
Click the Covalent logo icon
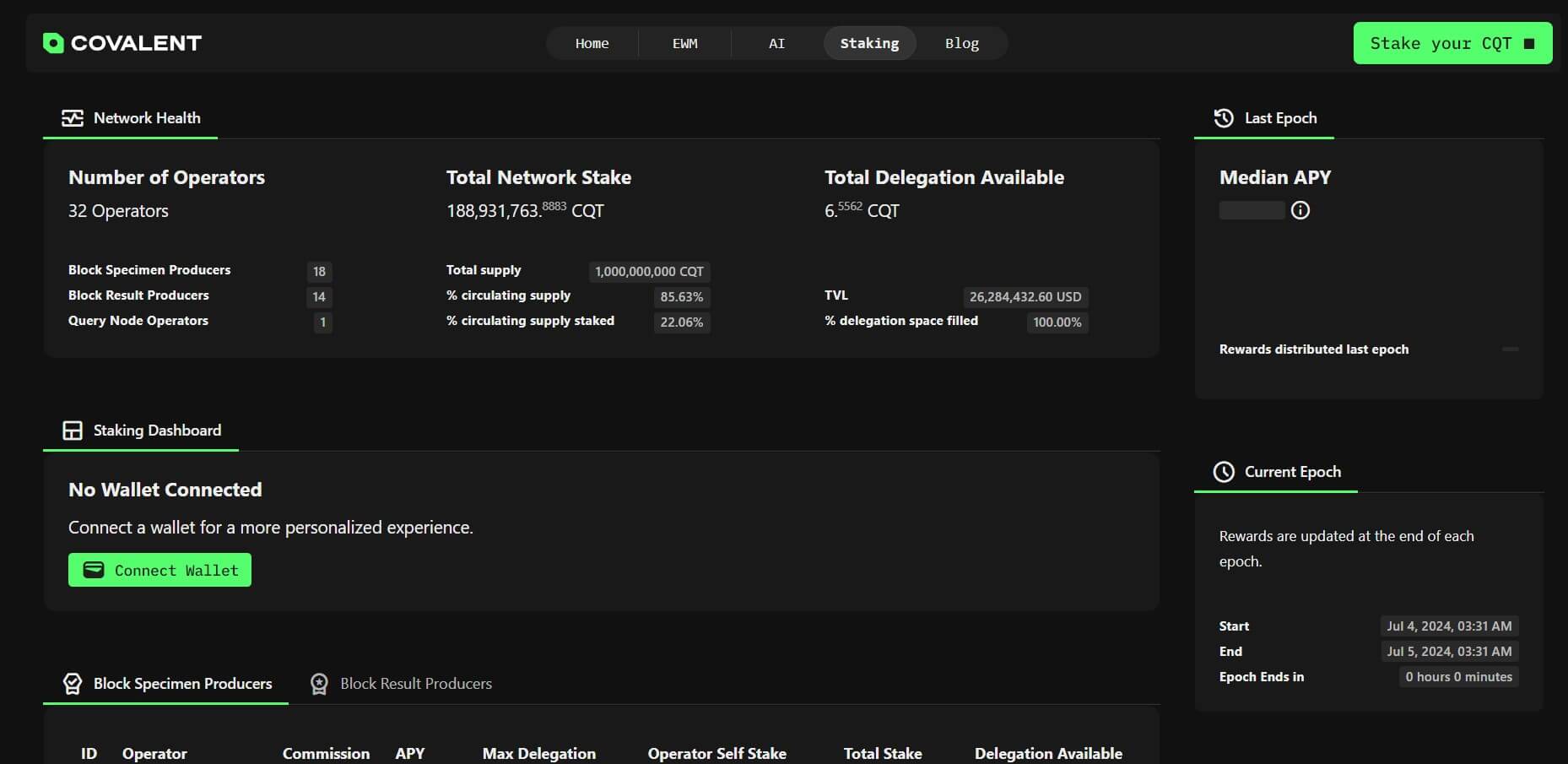click(53, 43)
